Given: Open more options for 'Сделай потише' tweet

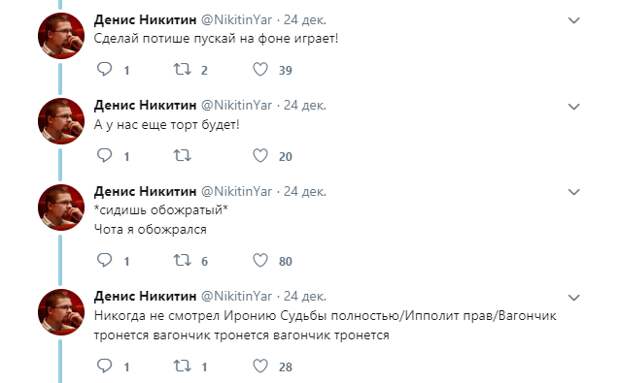Looking at the screenshot, I should pyautogui.click(x=574, y=20).
